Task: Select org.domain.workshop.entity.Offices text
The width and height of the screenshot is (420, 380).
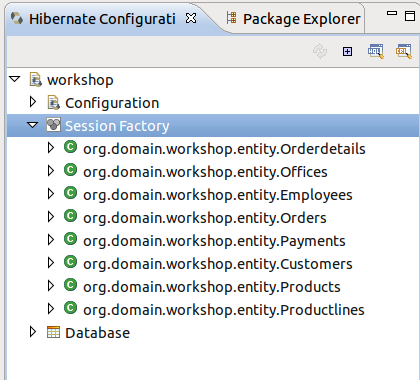Action: (205, 172)
